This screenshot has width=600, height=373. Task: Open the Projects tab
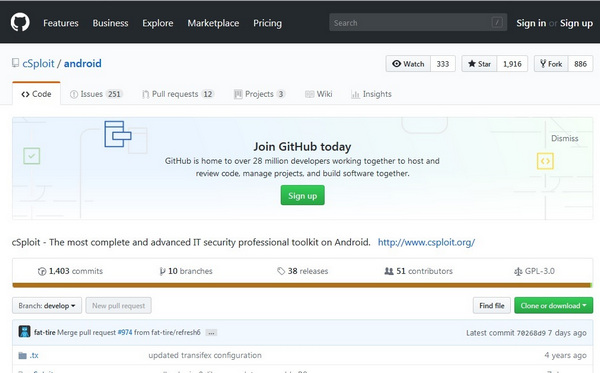(259, 94)
